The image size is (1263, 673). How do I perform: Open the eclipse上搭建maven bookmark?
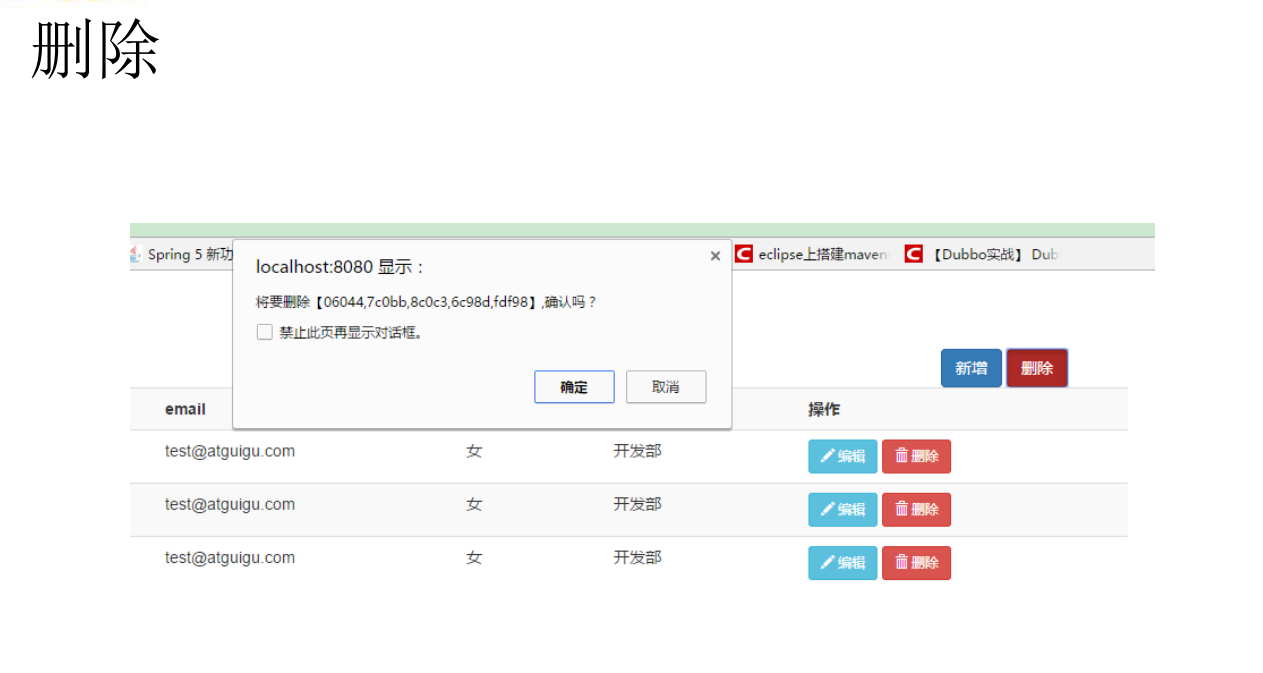(812, 254)
